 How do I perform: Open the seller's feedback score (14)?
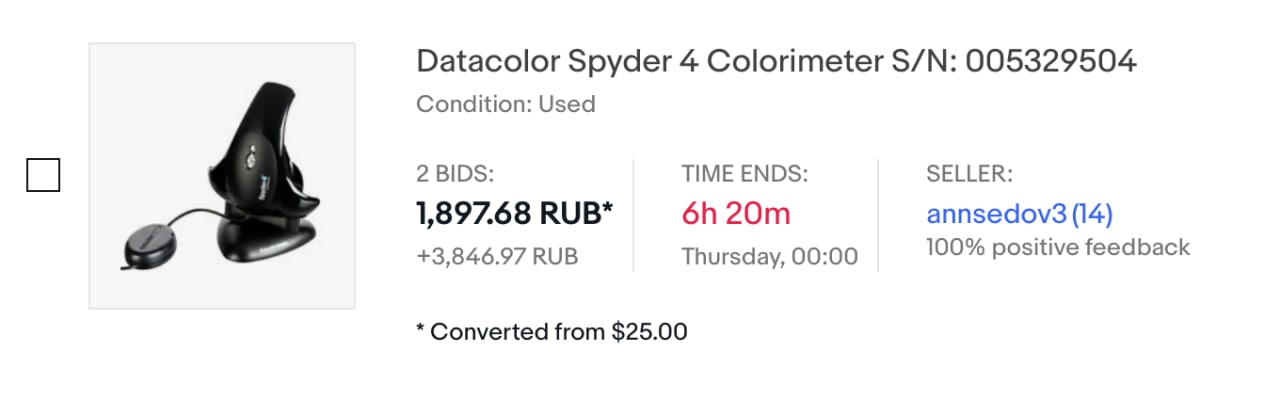[1092, 214]
